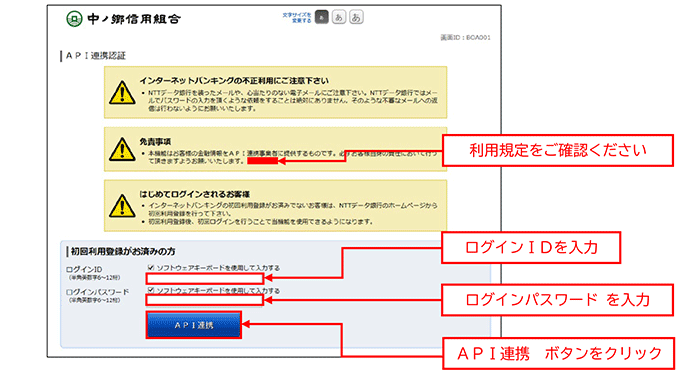Click the 中ノ郷信用組合 logo emblem
The height and width of the screenshot is (378, 680).
[74, 19]
